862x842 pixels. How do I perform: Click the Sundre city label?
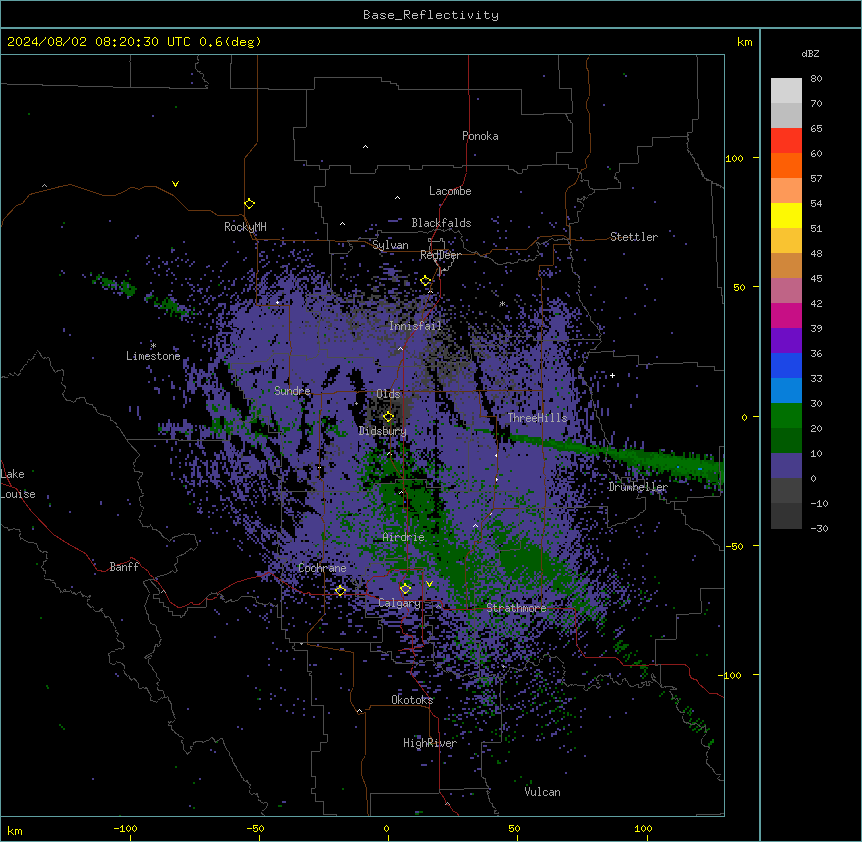[292, 391]
